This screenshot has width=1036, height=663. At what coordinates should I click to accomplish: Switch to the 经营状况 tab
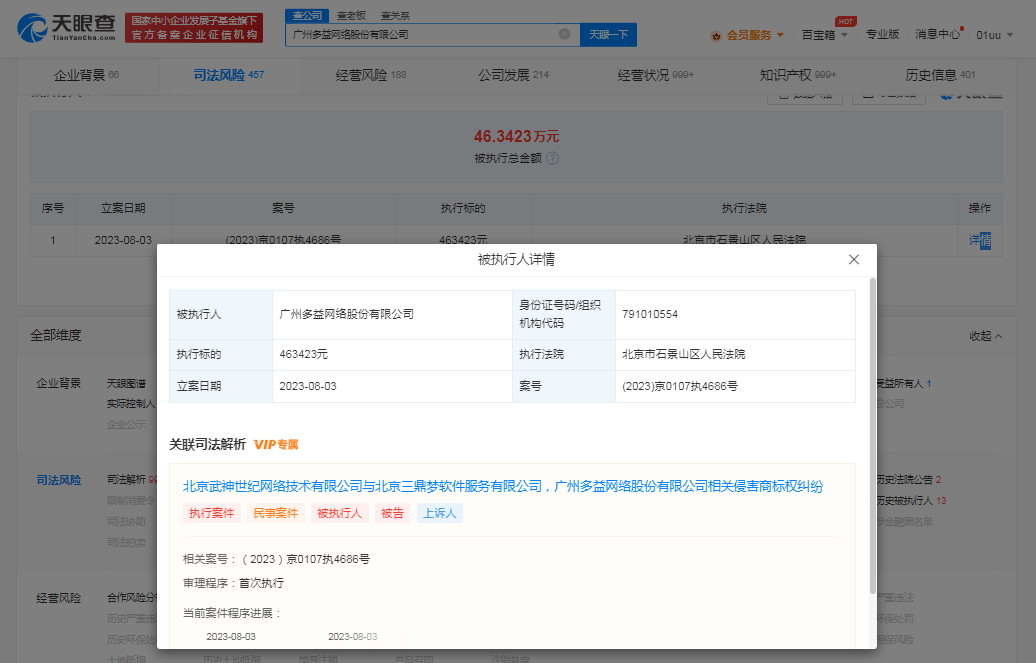coord(655,75)
